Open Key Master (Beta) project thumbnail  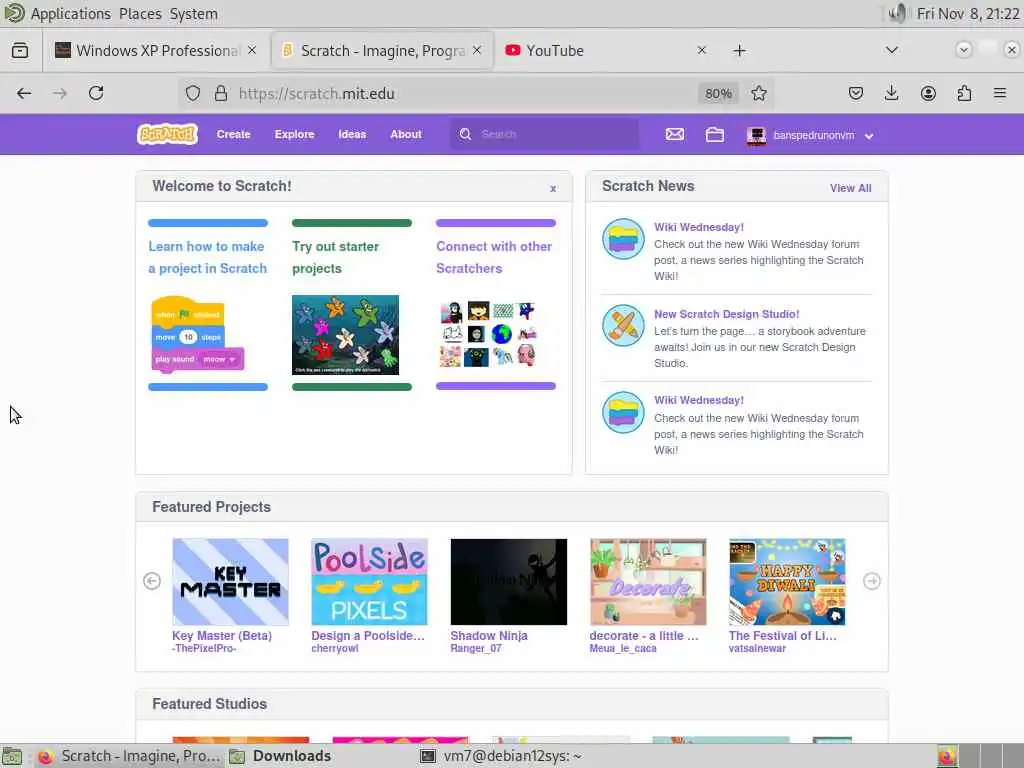230,582
